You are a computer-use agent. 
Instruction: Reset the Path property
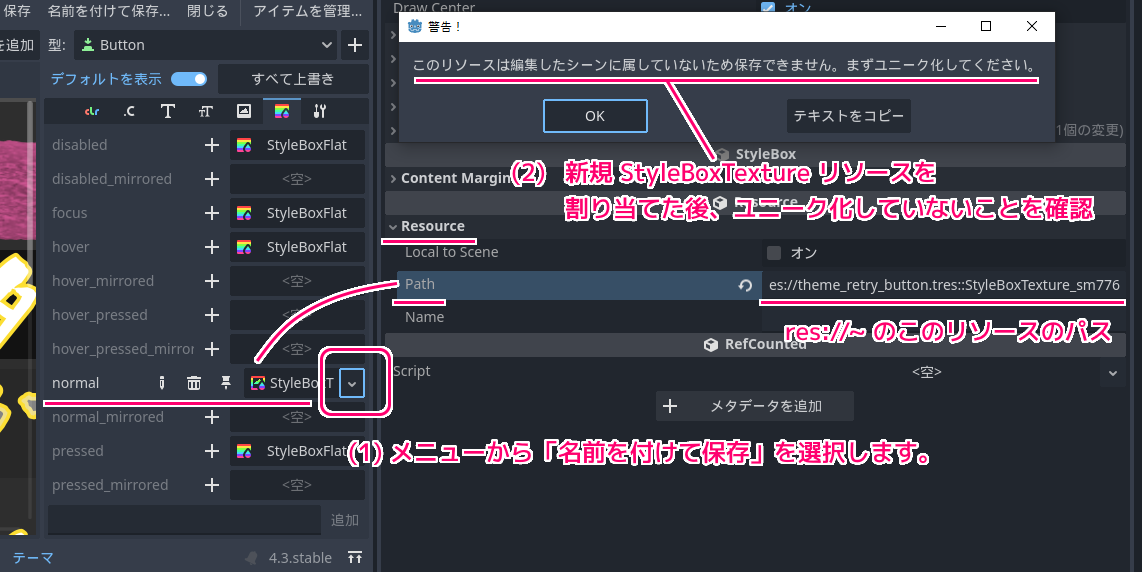[x=744, y=286]
